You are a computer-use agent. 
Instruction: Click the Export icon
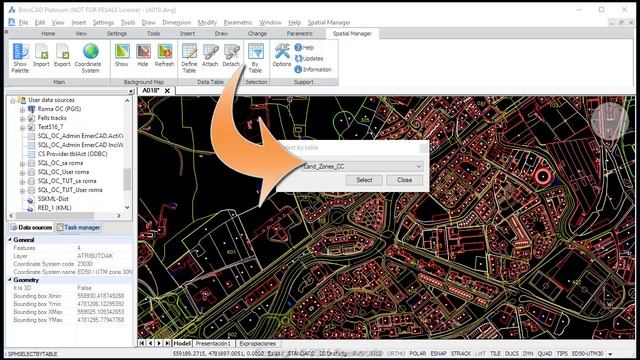click(62, 56)
